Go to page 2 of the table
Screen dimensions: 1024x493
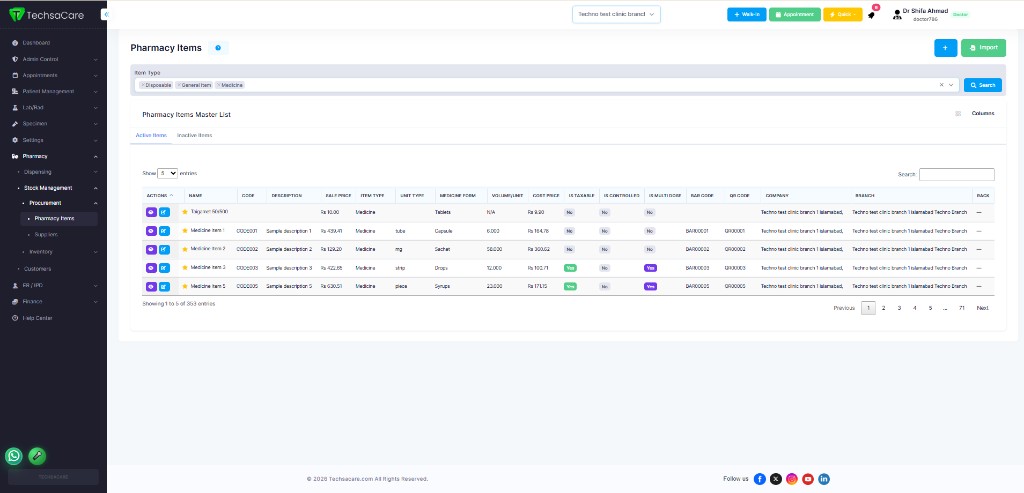pos(884,308)
